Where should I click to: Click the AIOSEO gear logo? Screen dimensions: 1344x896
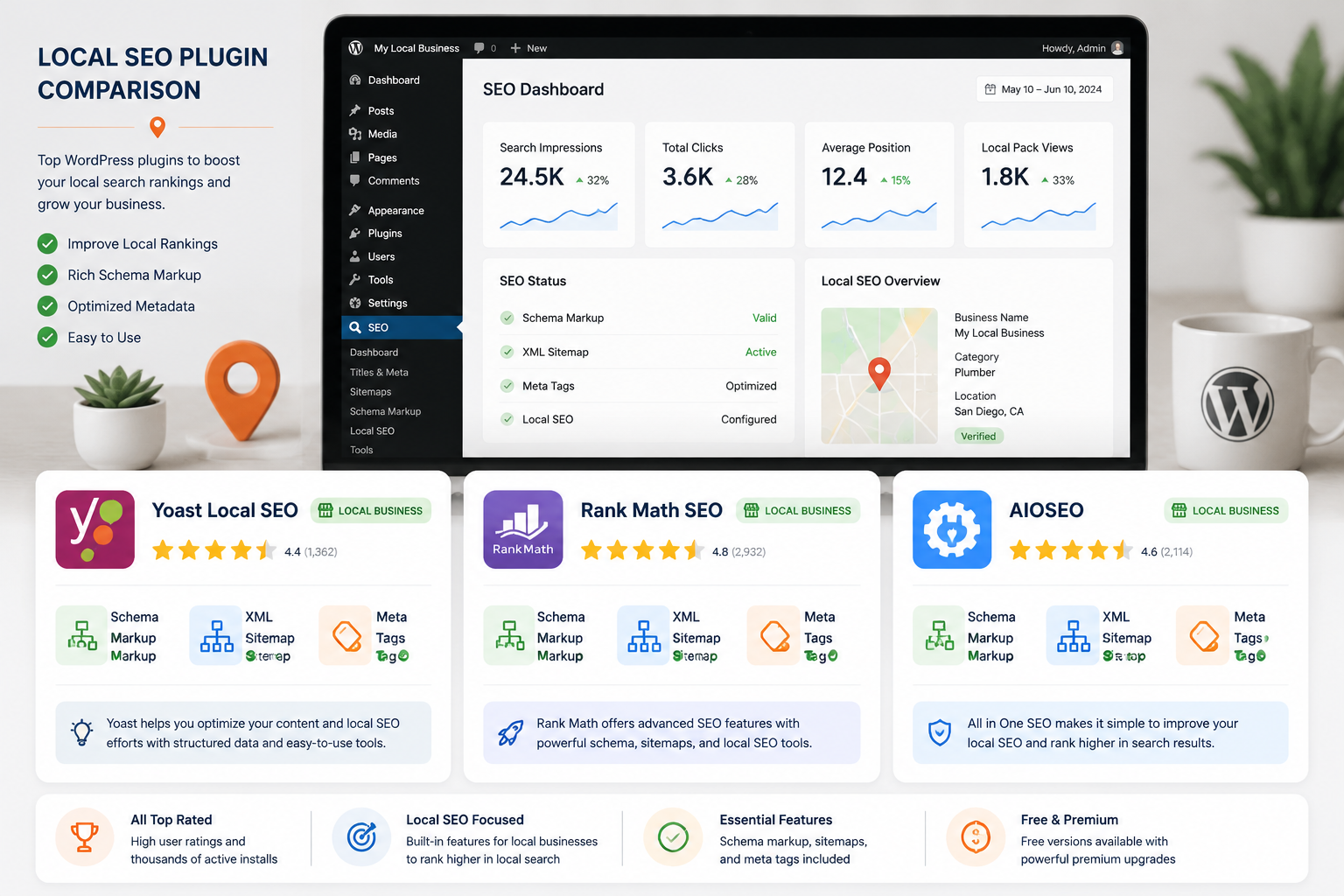click(952, 529)
